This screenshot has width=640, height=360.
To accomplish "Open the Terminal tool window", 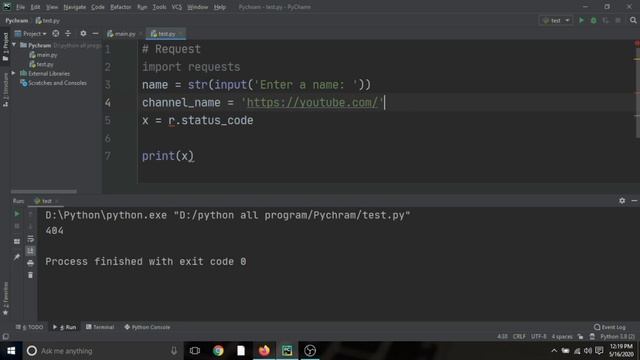I will (x=100, y=327).
